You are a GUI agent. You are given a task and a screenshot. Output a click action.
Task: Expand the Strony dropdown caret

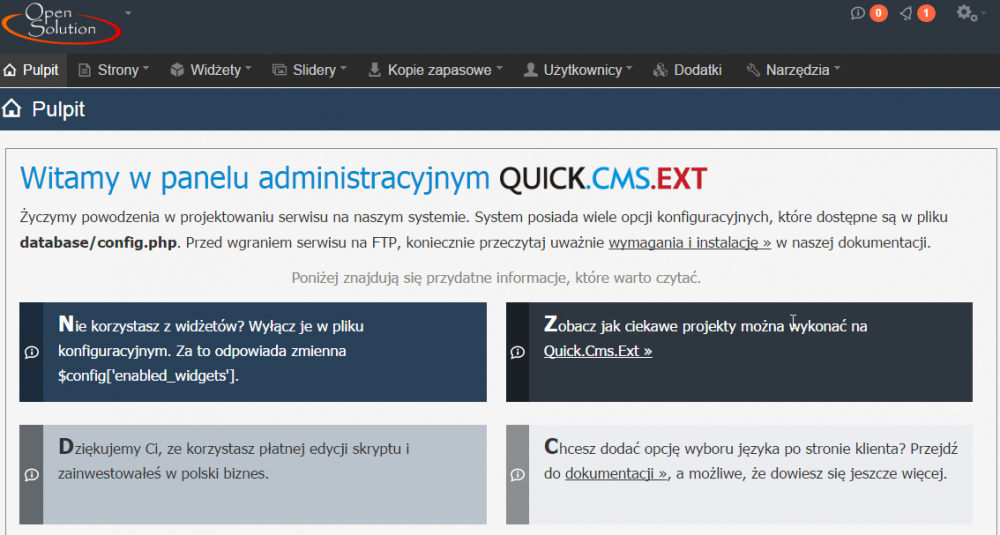point(146,68)
